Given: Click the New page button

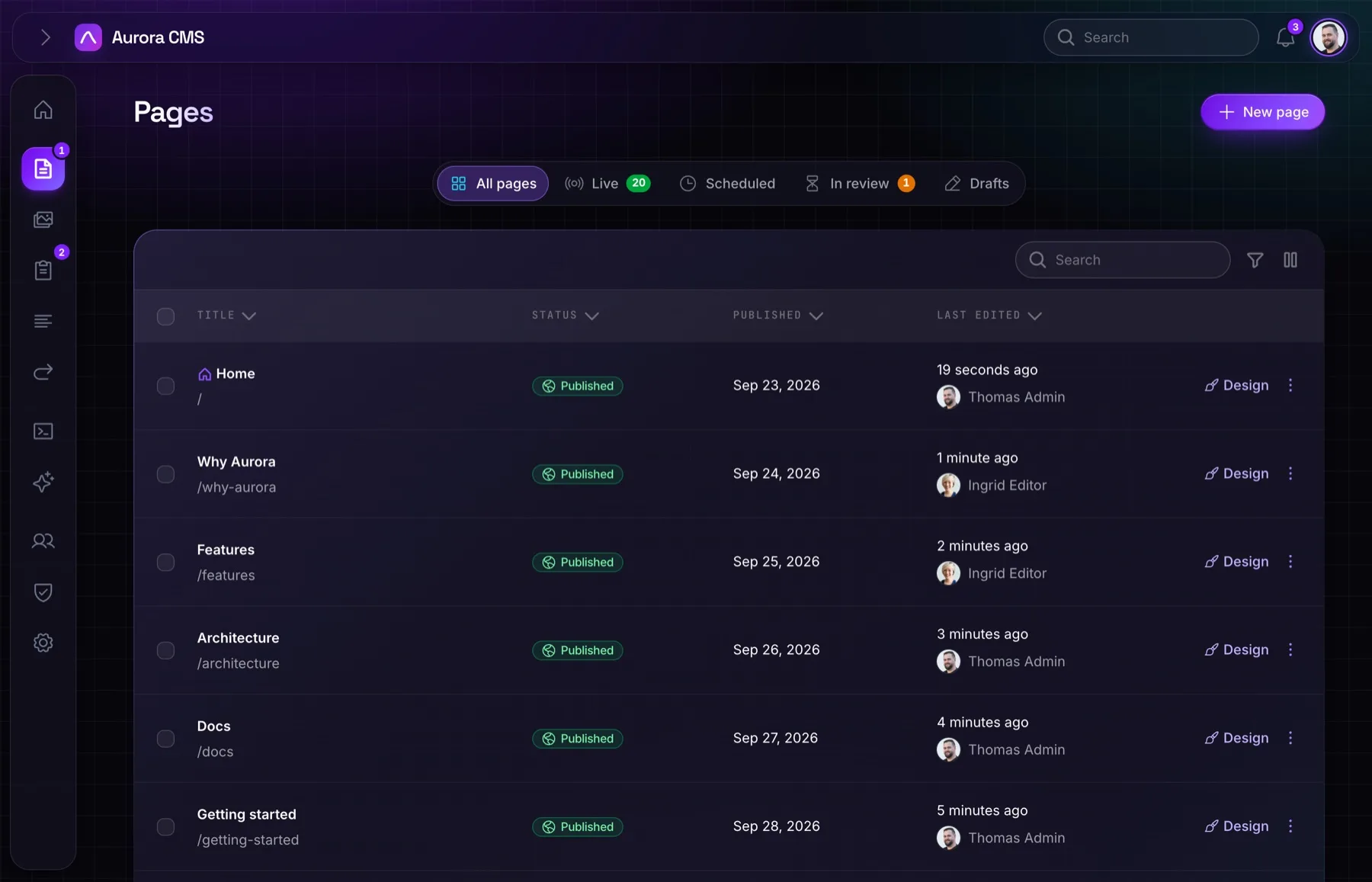Looking at the screenshot, I should [1263, 112].
